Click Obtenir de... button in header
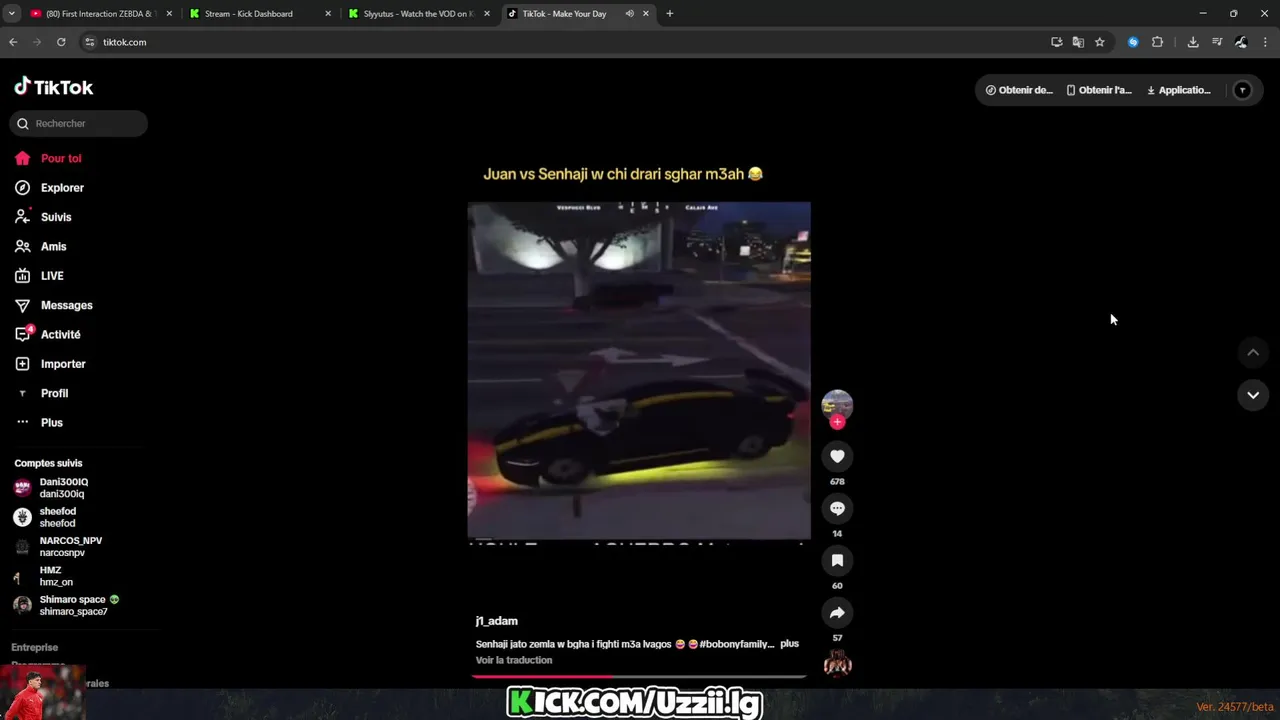The image size is (1280, 720). coord(1019,90)
